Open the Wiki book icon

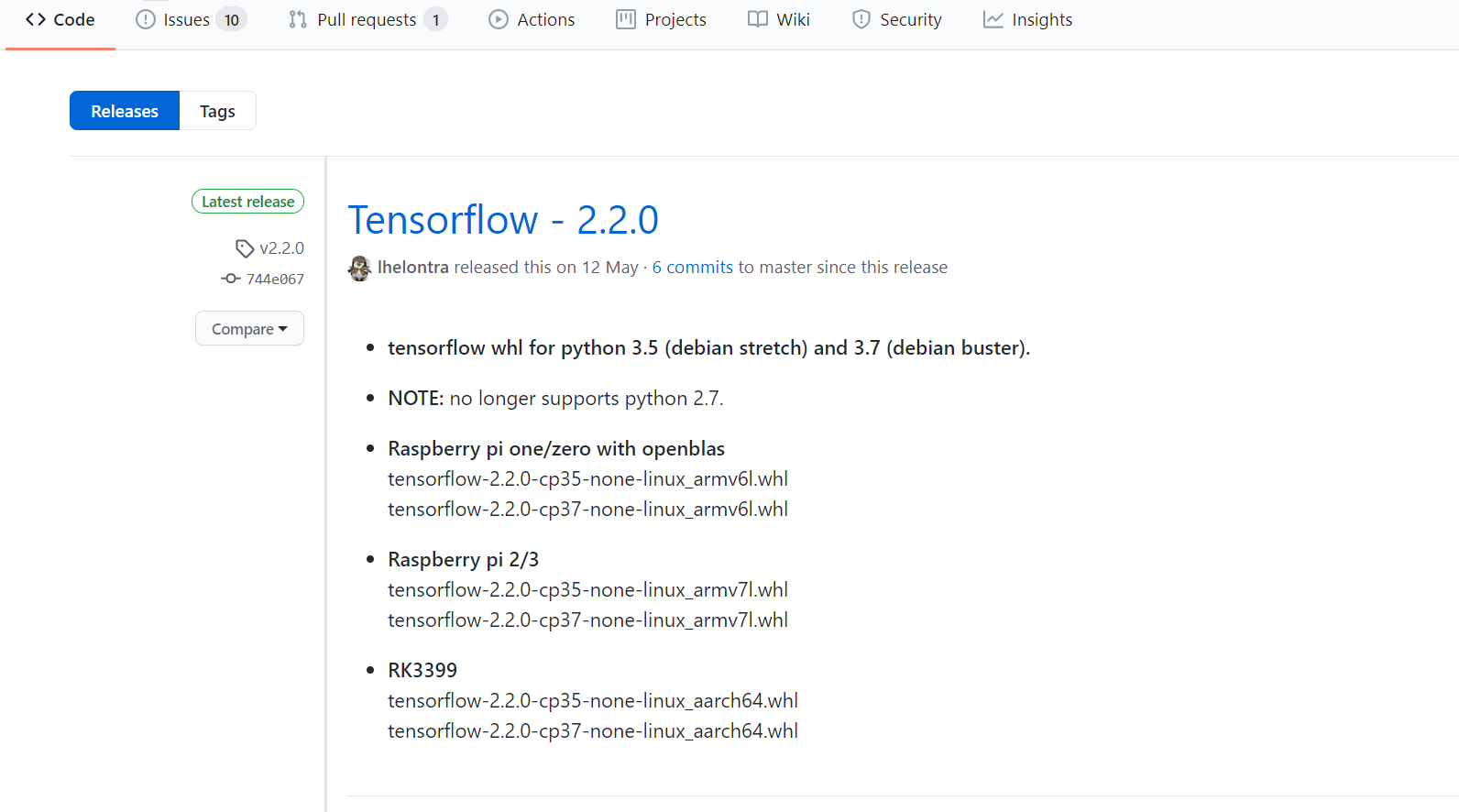(757, 18)
